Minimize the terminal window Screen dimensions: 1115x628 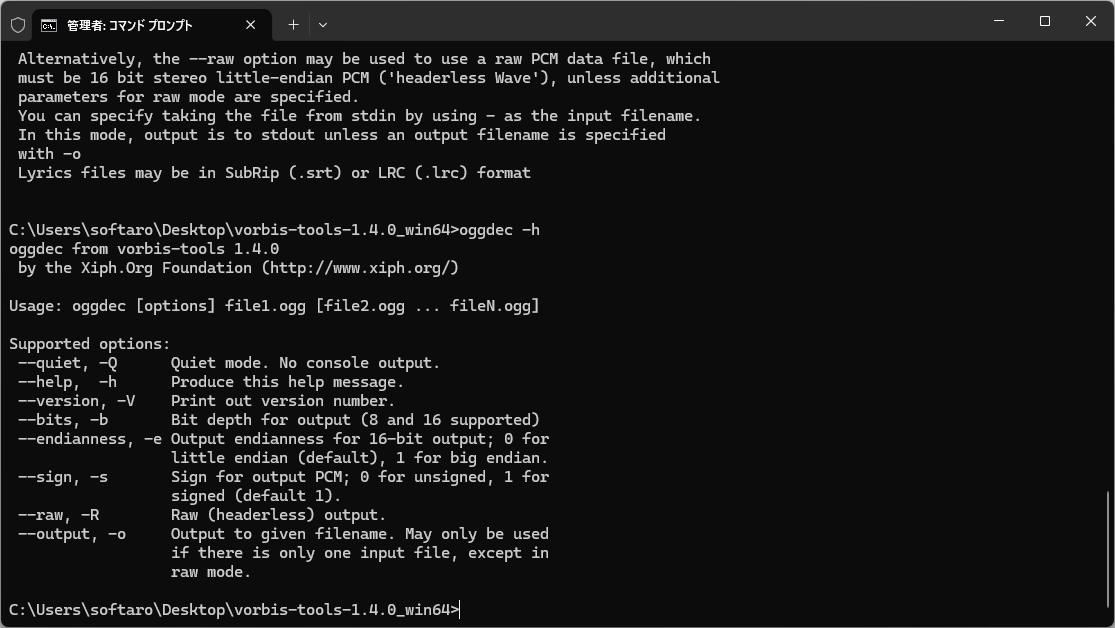(999, 21)
